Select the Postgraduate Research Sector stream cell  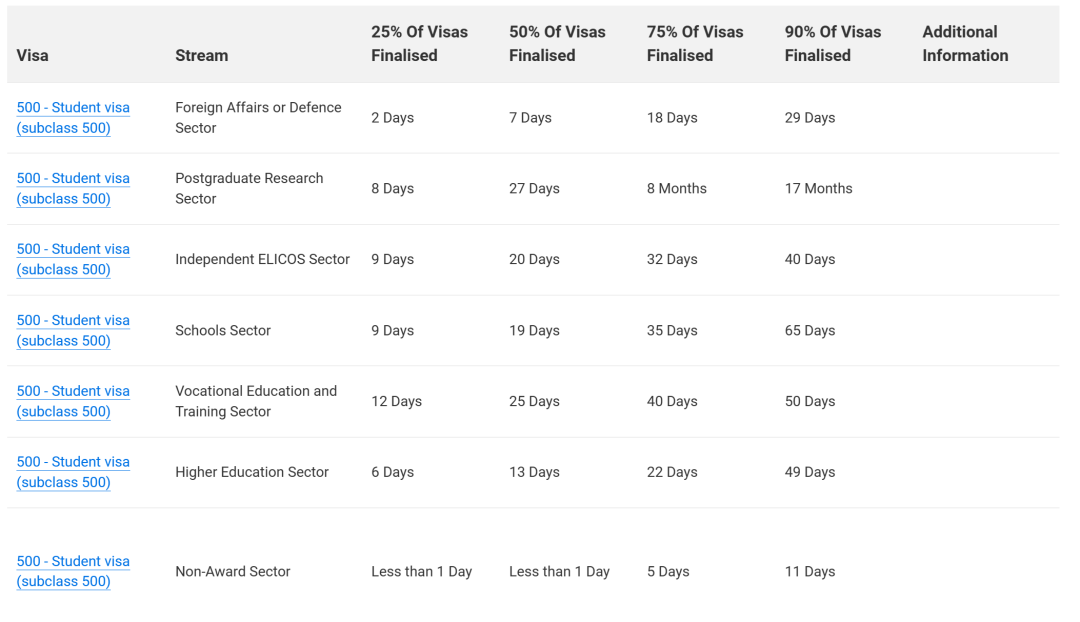click(249, 189)
